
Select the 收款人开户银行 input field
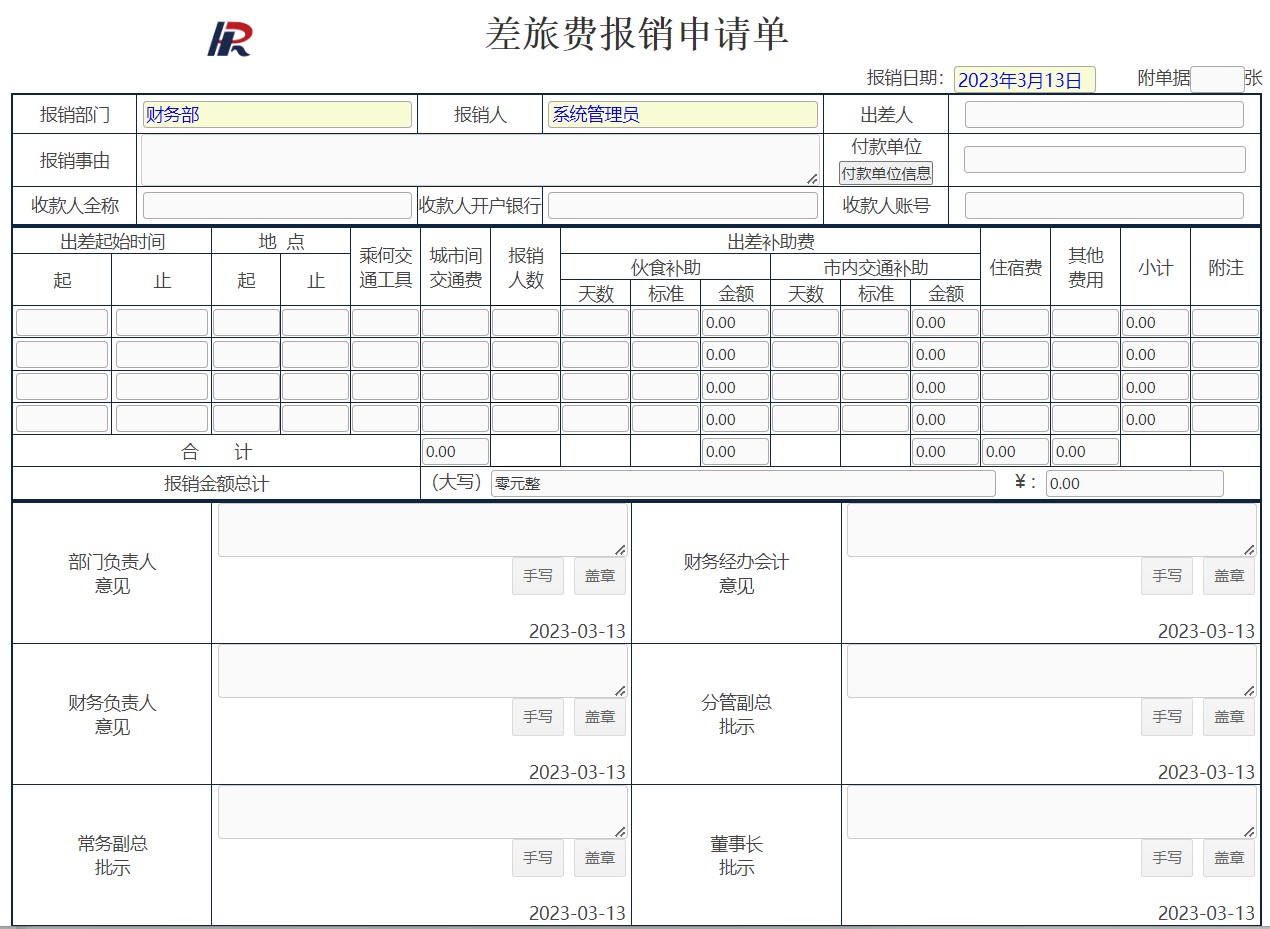[682, 205]
